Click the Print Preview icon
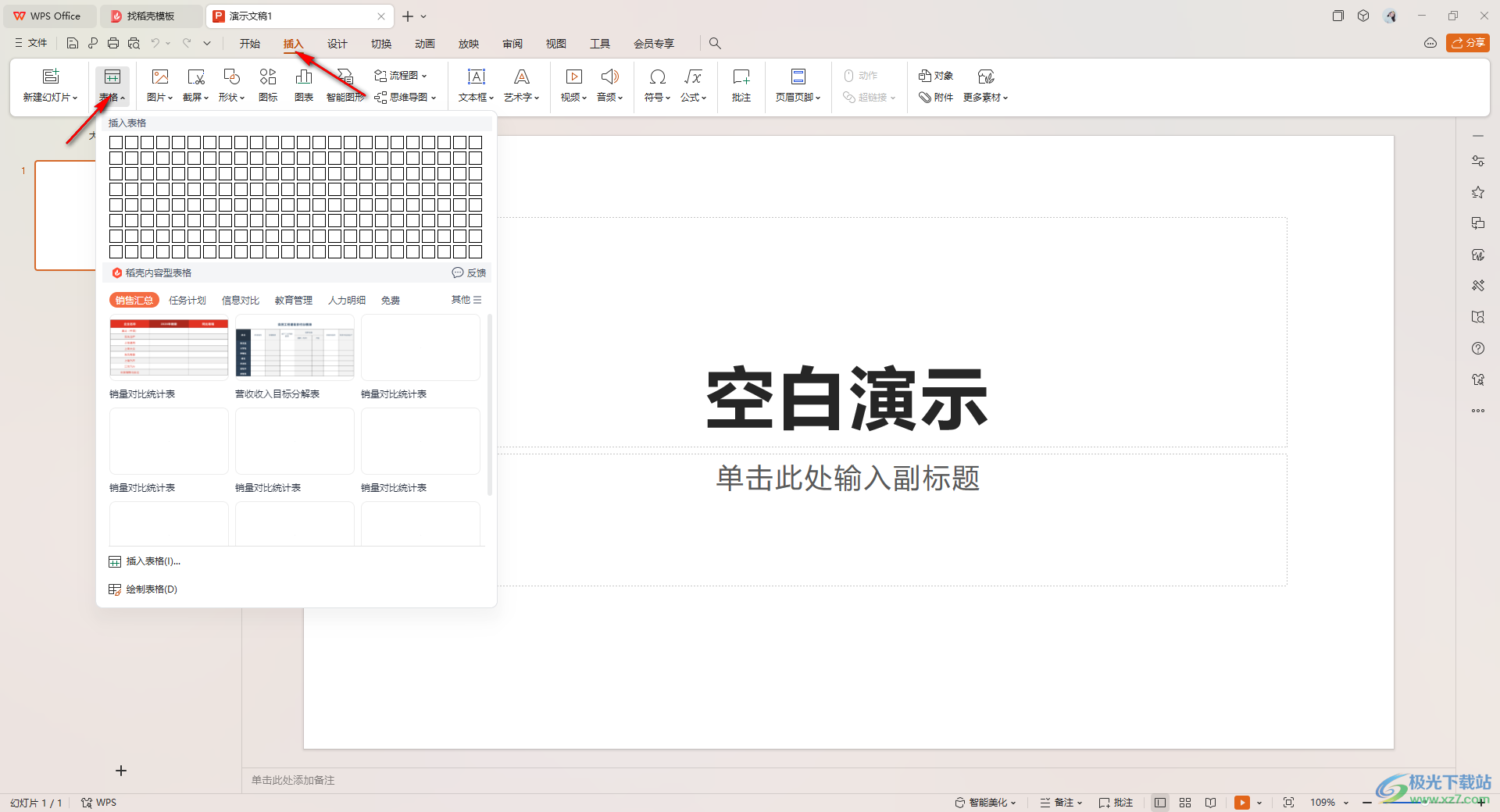The height and width of the screenshot is (812, 1500). click(134, 44)
